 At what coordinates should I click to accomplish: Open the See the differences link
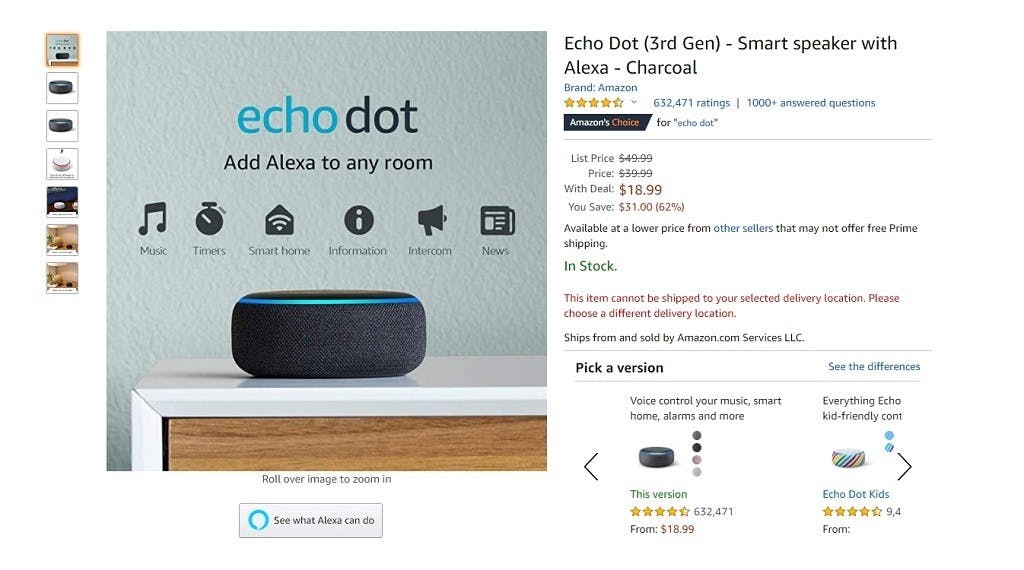[x=874, y=366]
